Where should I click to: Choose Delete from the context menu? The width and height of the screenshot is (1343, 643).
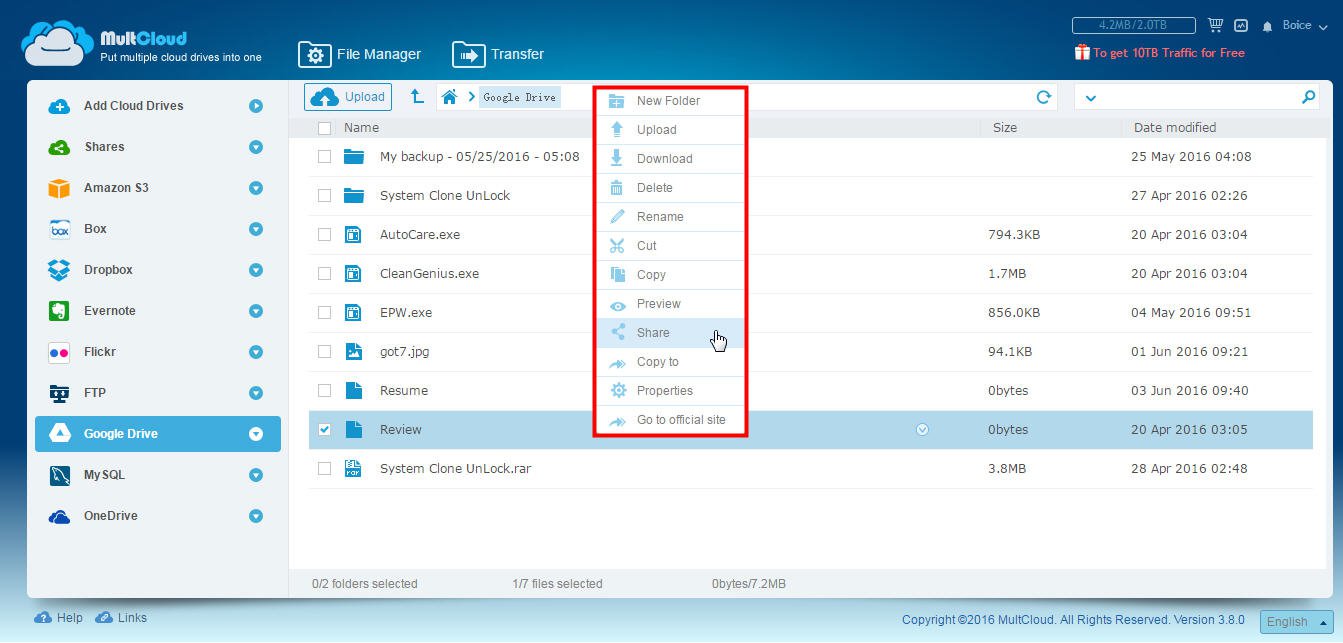point(670,188)
